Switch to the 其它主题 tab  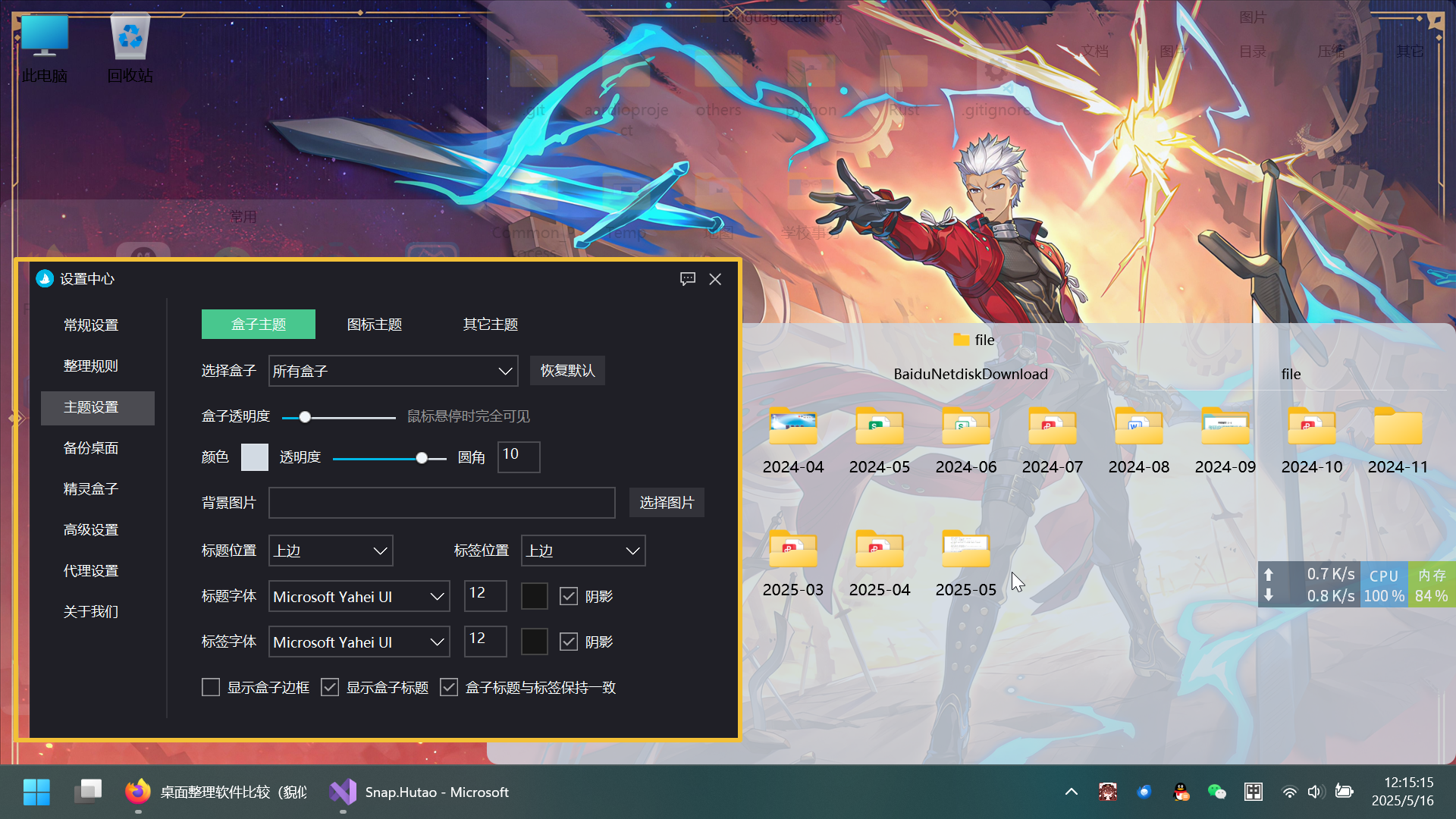tap(491, 325)
